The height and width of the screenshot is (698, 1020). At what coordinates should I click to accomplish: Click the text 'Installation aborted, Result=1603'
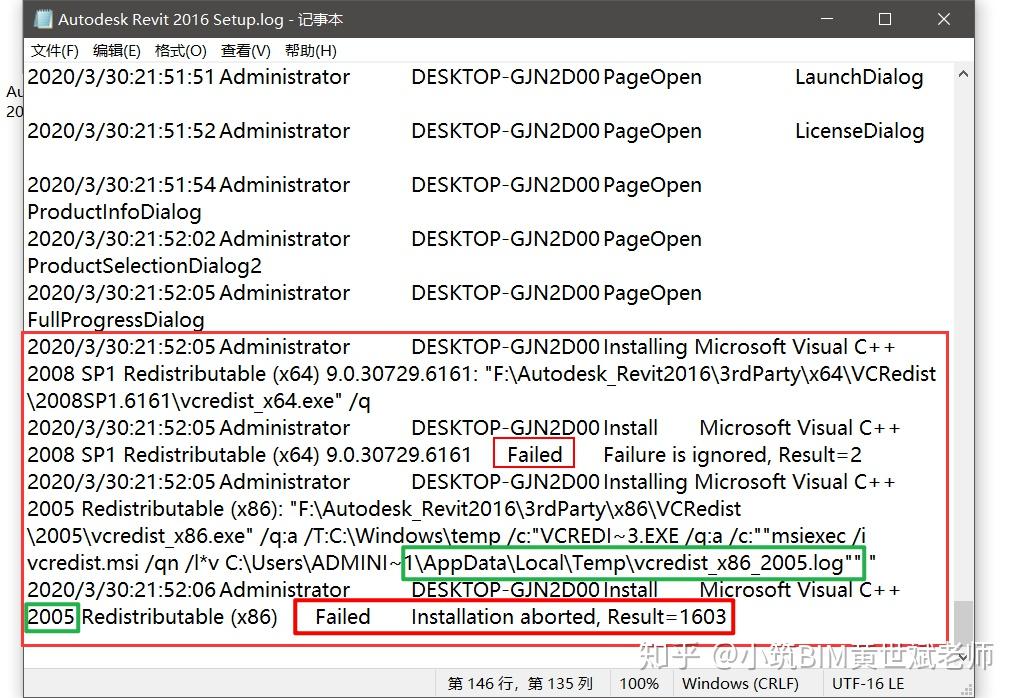(569, 617)
